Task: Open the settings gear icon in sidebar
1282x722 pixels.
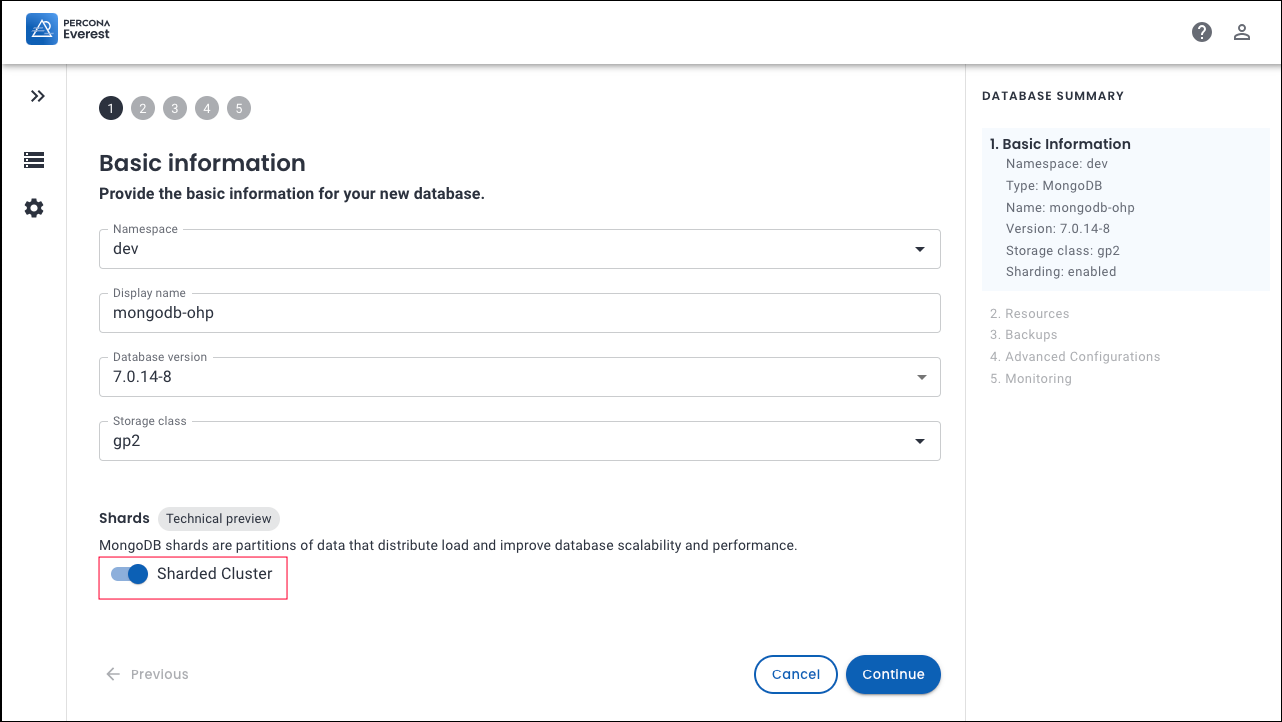Action: 34,208
